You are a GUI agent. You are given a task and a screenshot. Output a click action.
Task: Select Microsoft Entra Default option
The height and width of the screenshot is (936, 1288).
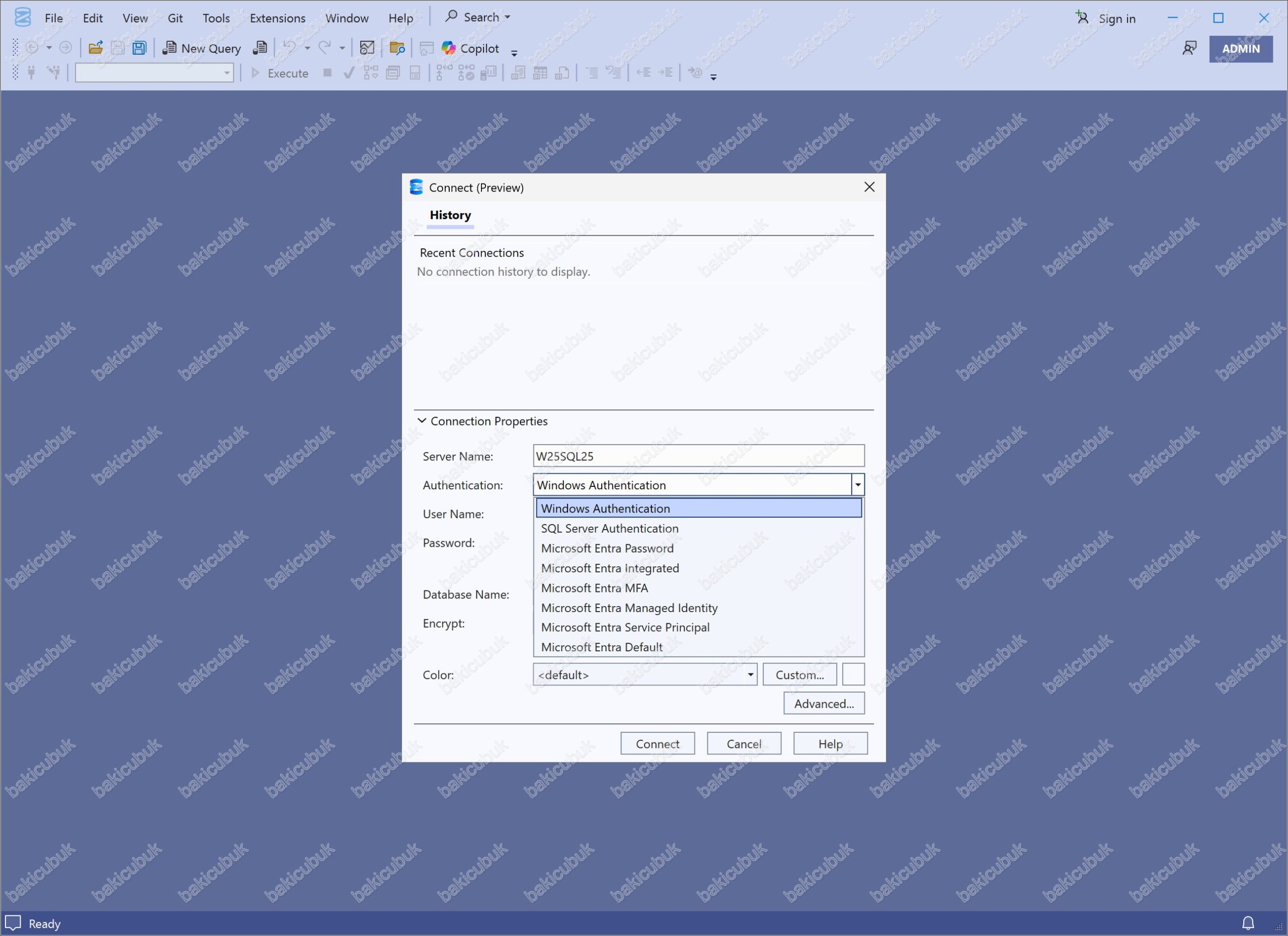click(698, 647)
